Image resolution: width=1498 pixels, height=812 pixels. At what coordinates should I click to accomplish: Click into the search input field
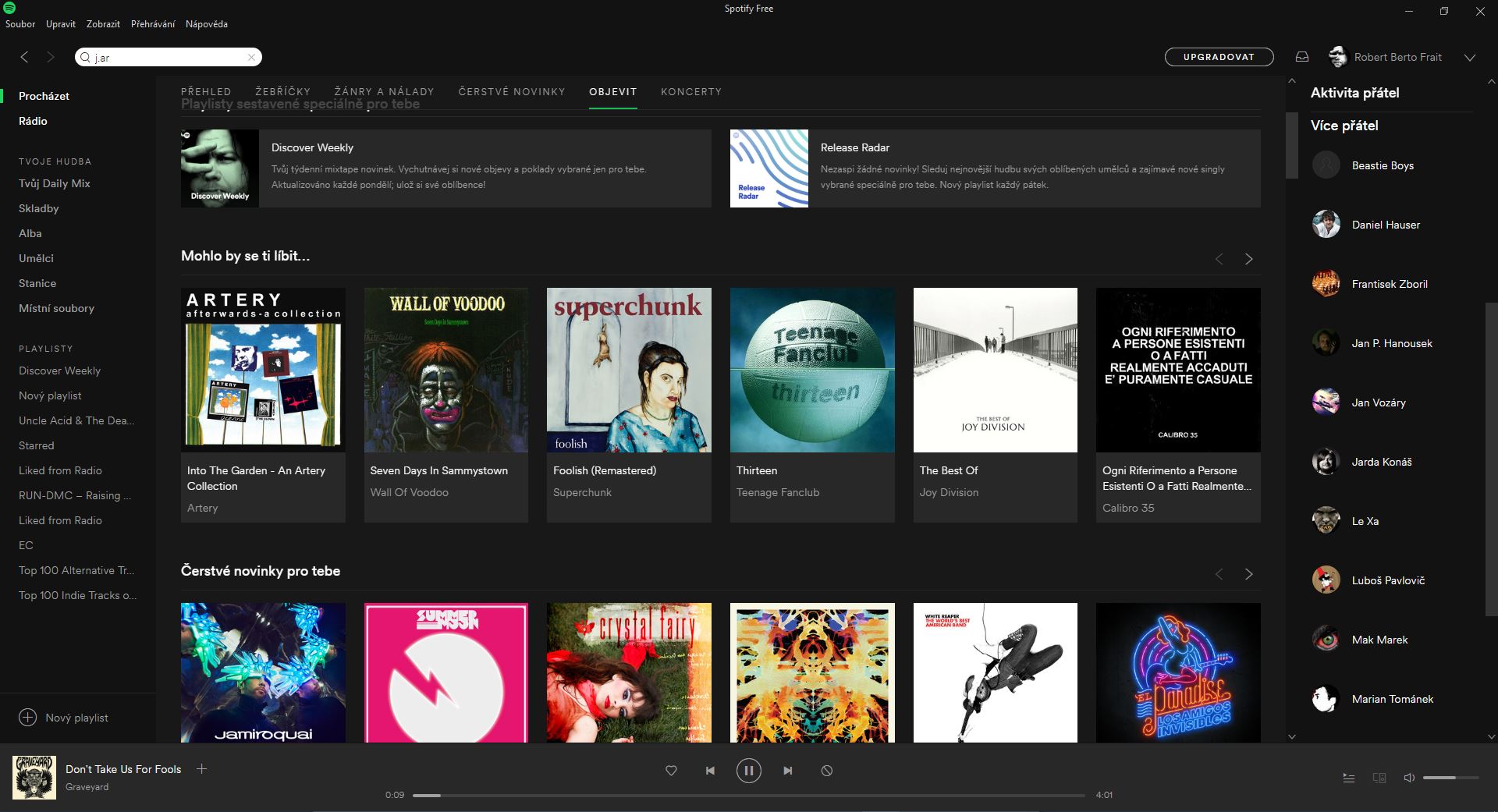pyautogui.click(x=169, y=57)
